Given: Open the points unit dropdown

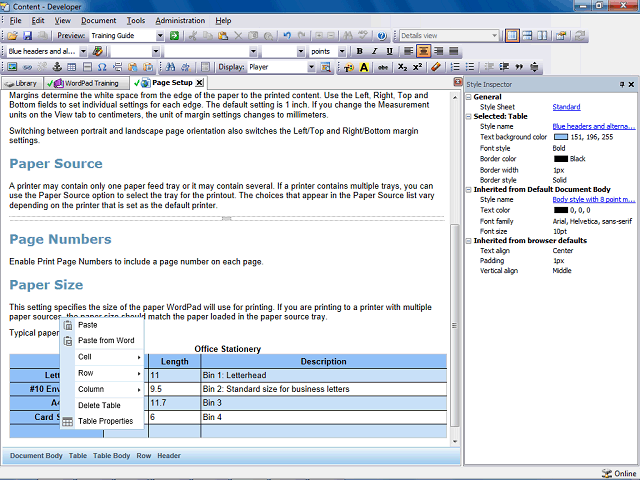Looking at the screenshot, I should tap(342, 51).
